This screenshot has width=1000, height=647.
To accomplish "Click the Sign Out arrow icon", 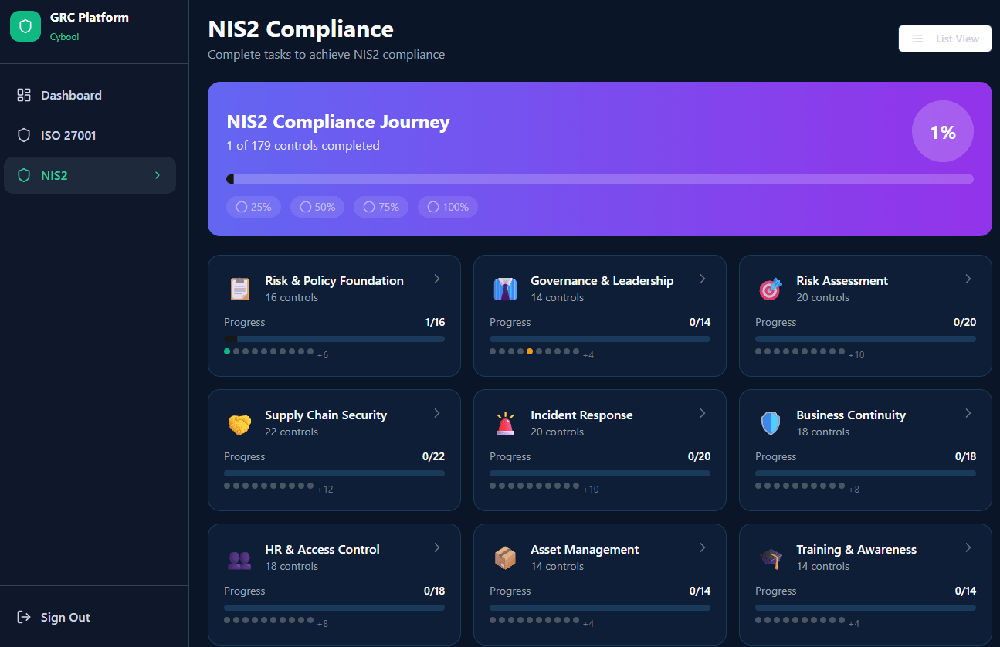I will pyautogui.click(x=24, y=617).
